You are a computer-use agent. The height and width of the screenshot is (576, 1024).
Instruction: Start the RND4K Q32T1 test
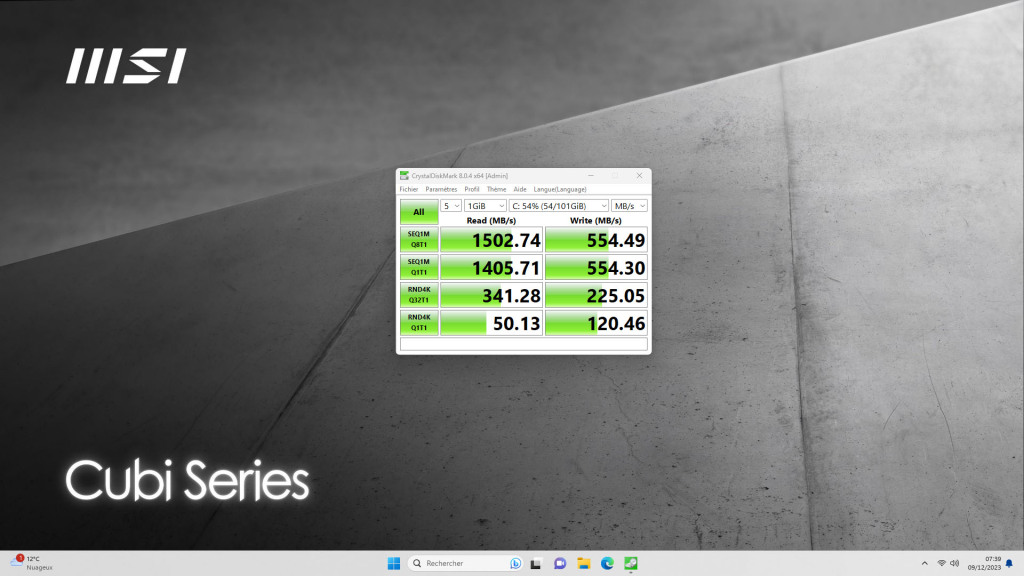[419, 295]
